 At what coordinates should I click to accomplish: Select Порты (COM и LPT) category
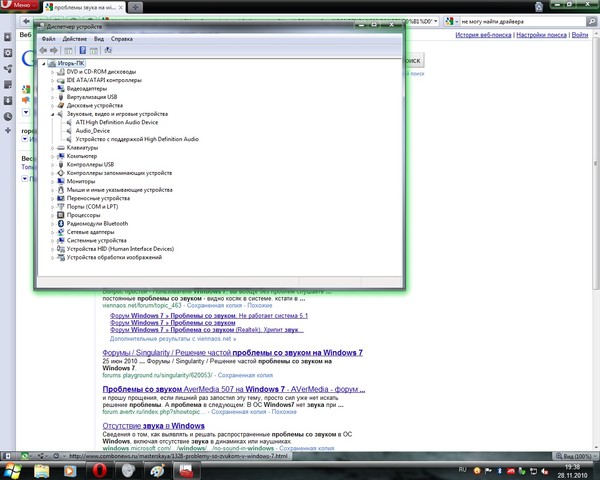coord(92,207)
